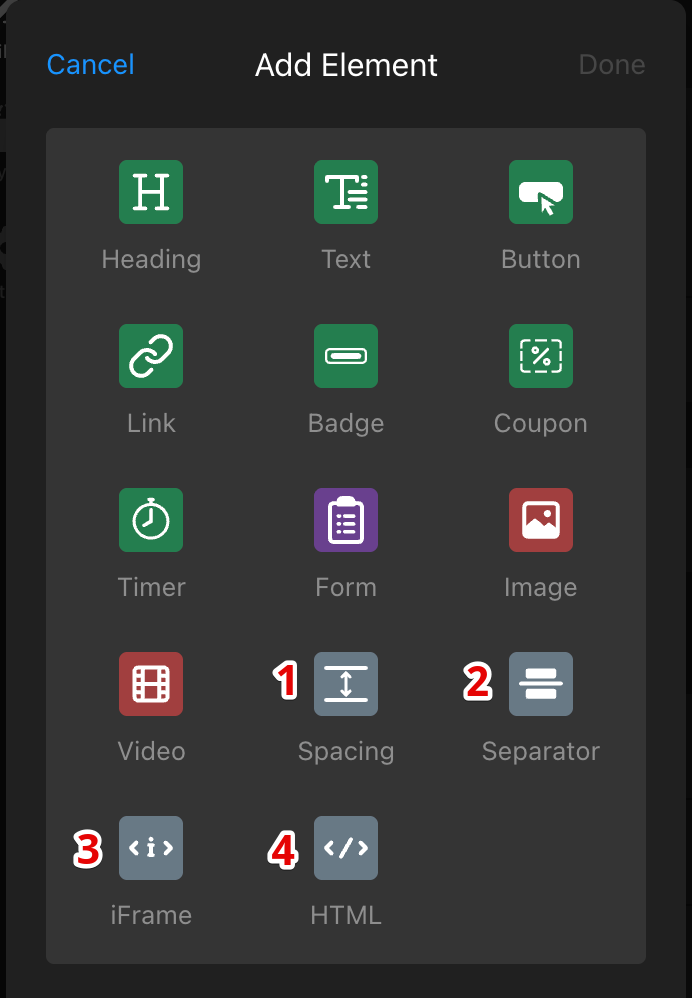Cancel the Add Element dialog
The image size is (692, 998).
point(90,65)
